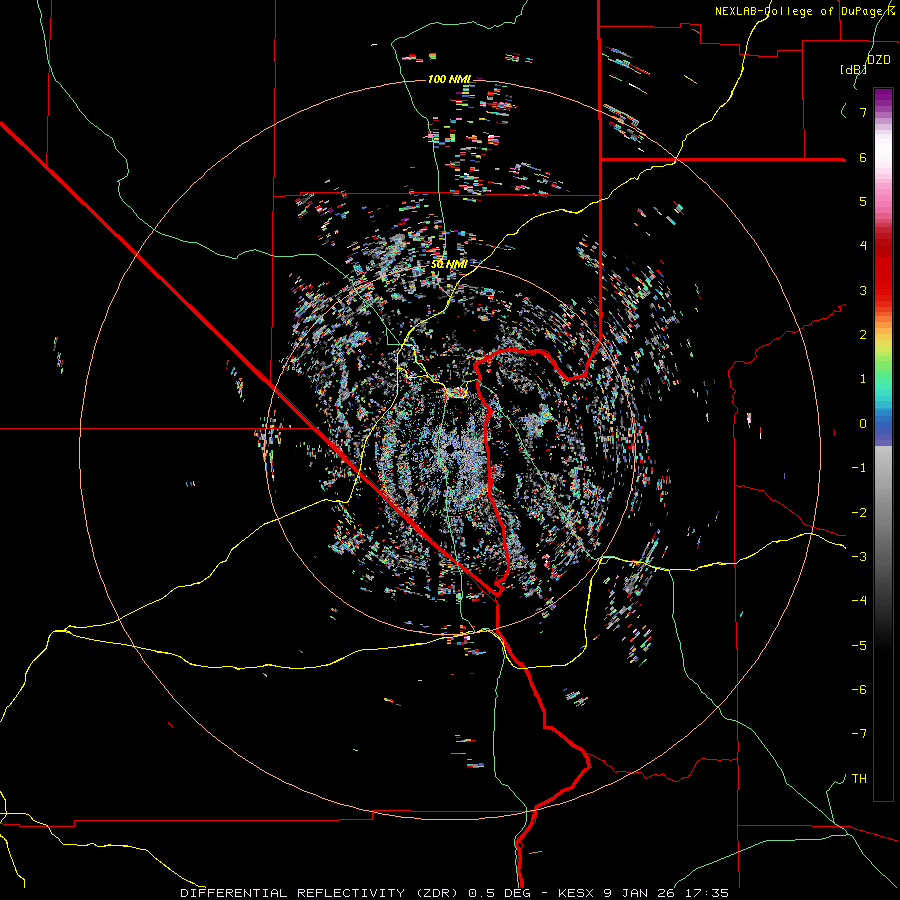Pick the white-pink band near 6 dB
The height and width of the screenshot is (900, 900).
(x=883, y=158)
